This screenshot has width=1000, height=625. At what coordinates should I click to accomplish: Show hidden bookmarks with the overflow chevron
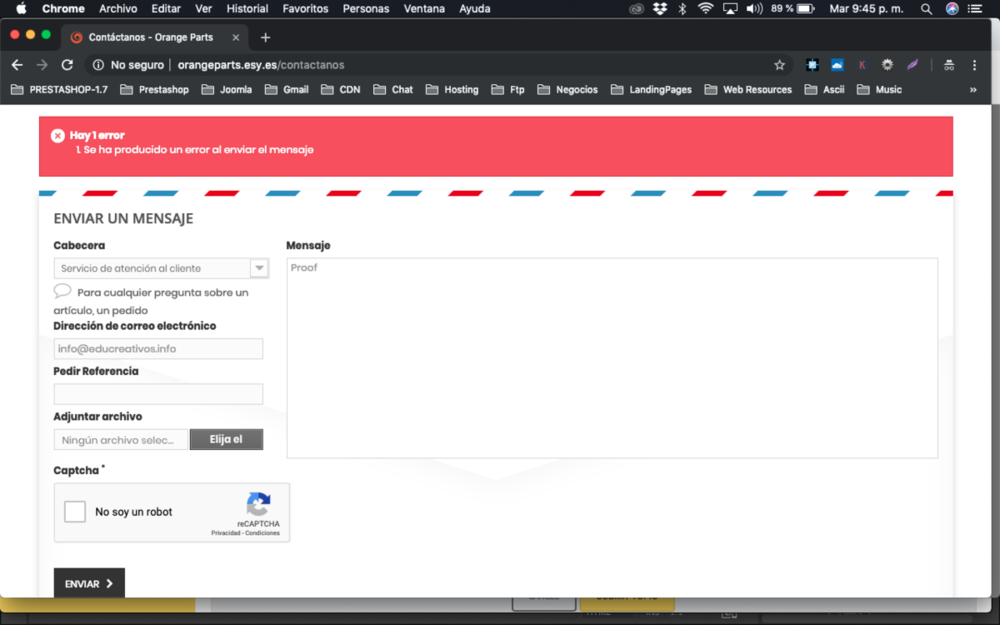coord(973,90)
